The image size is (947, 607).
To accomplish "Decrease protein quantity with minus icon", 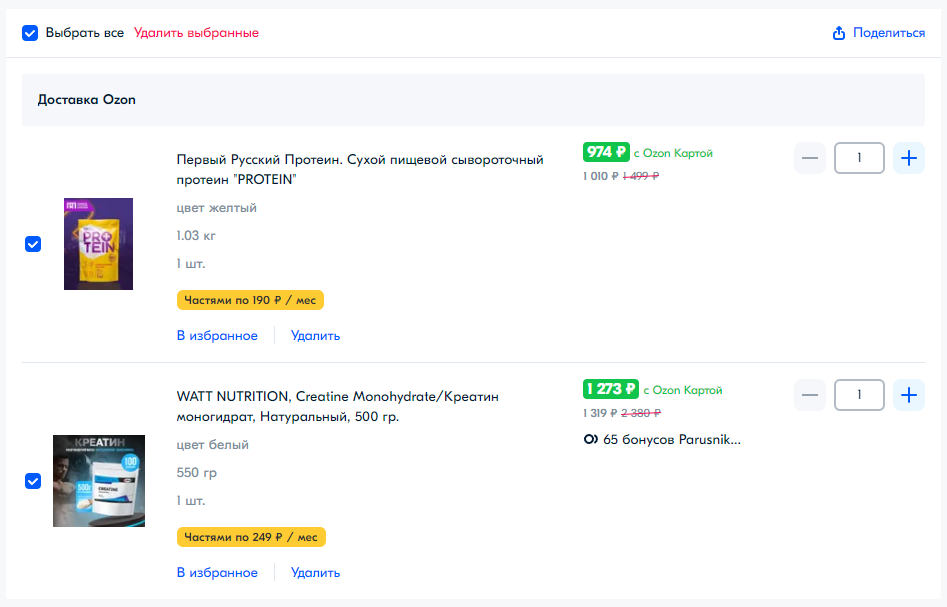I will tap(810, 158).
